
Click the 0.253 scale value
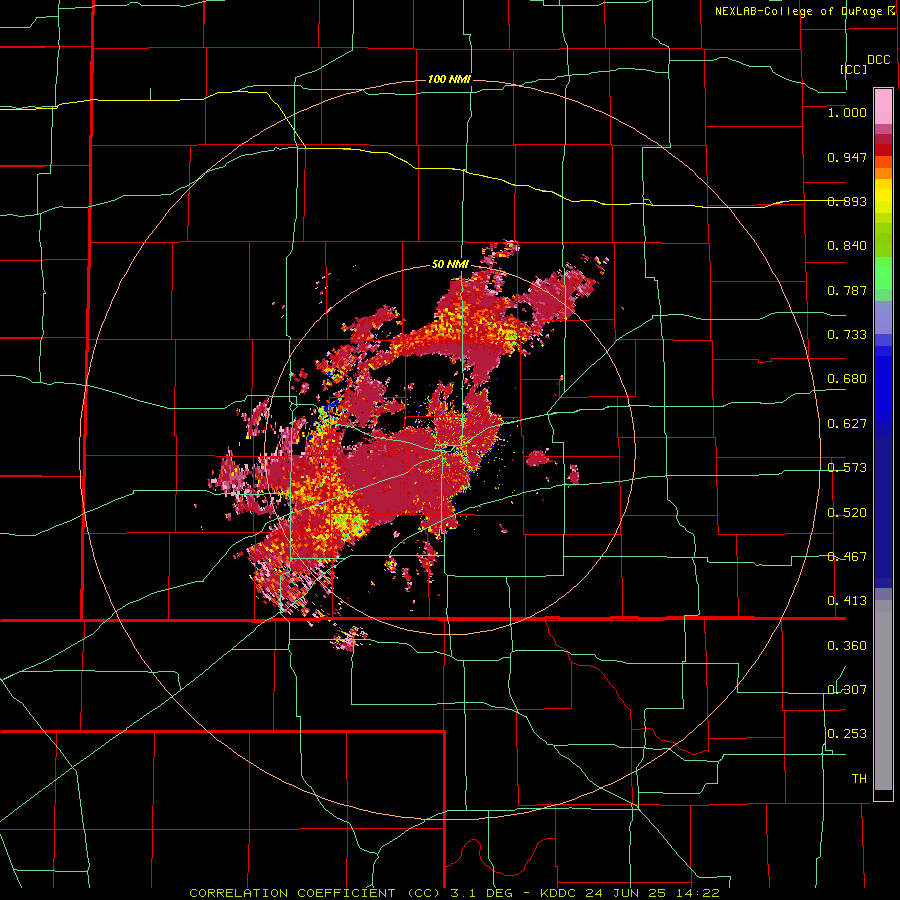click(x=847, y=734)
